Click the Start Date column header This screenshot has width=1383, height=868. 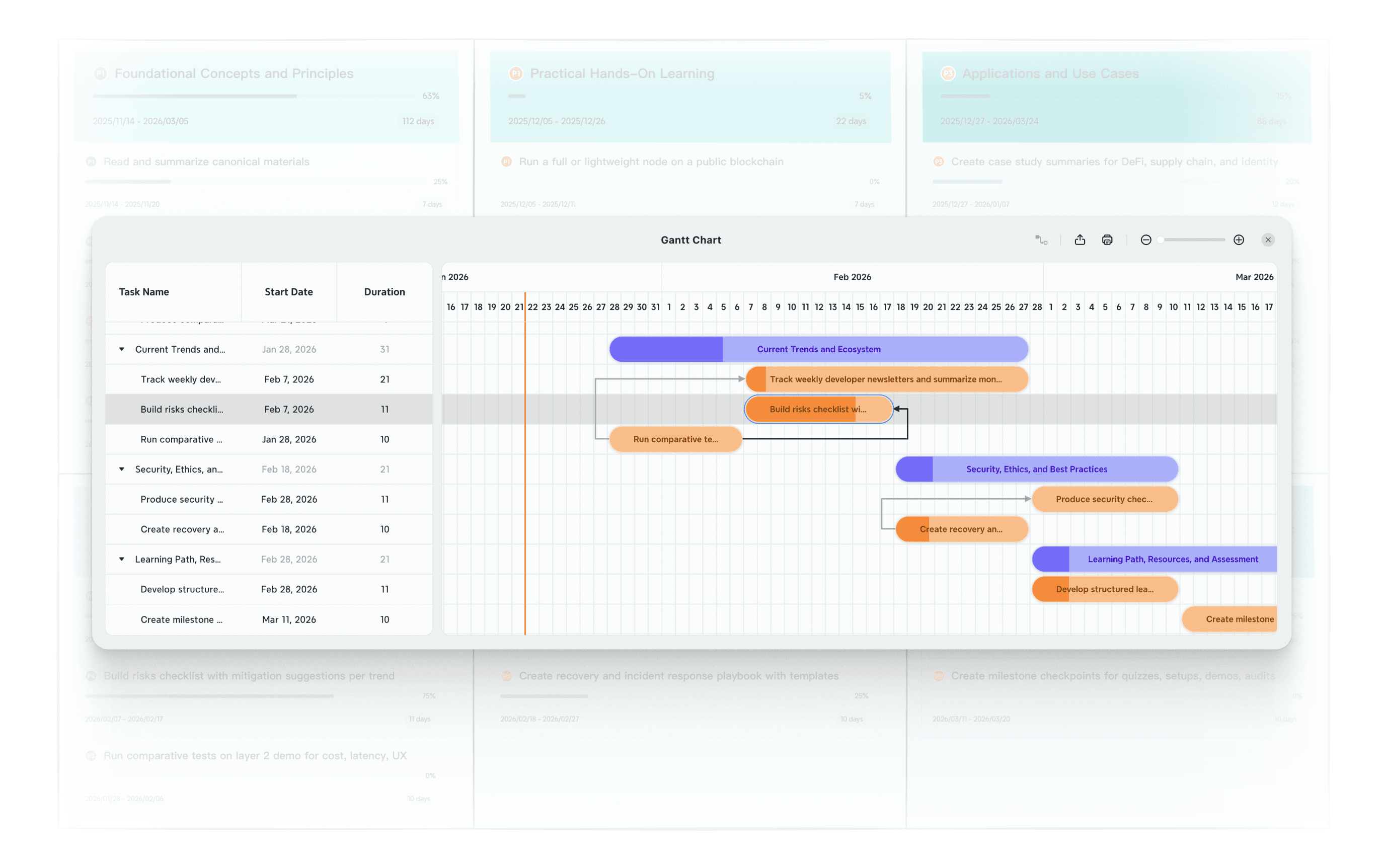288,292
